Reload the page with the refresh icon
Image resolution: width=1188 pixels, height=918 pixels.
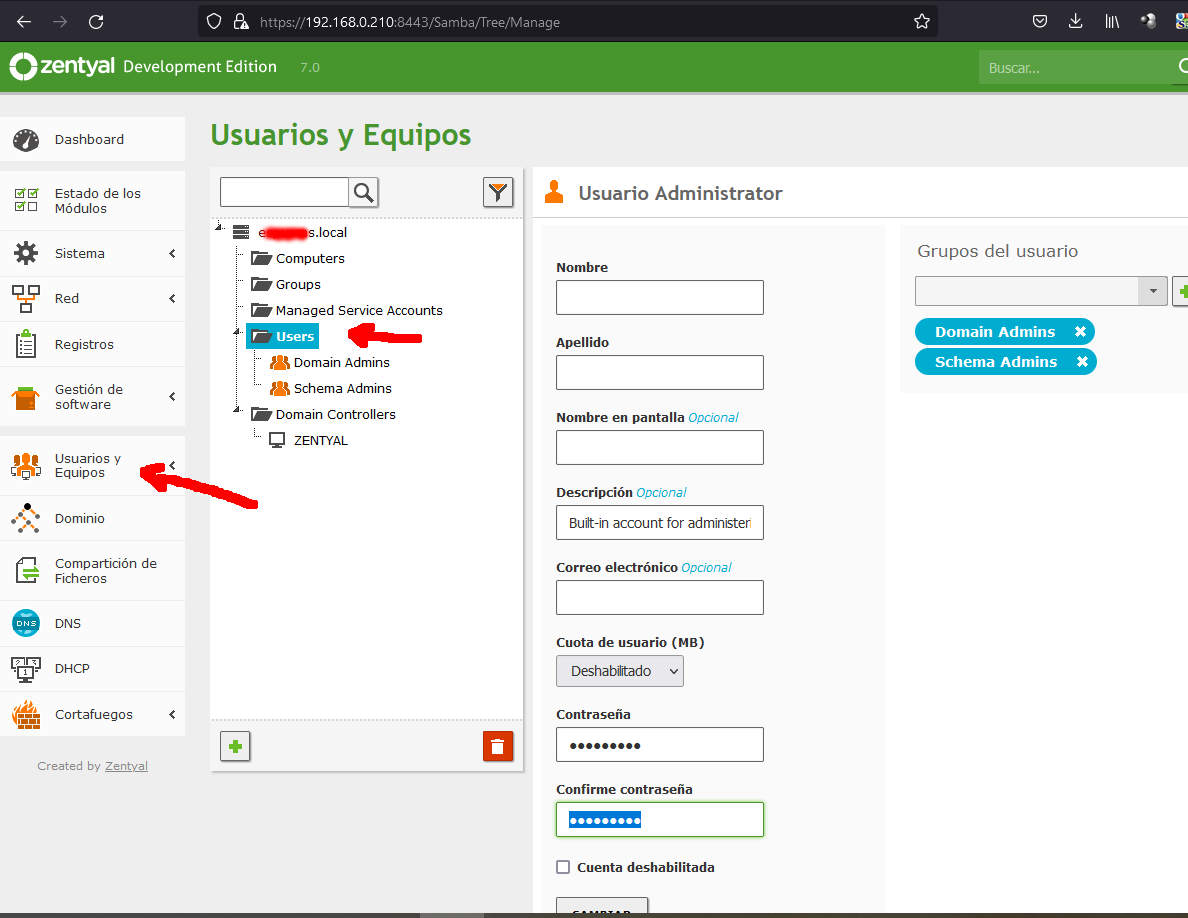(96, 22)
